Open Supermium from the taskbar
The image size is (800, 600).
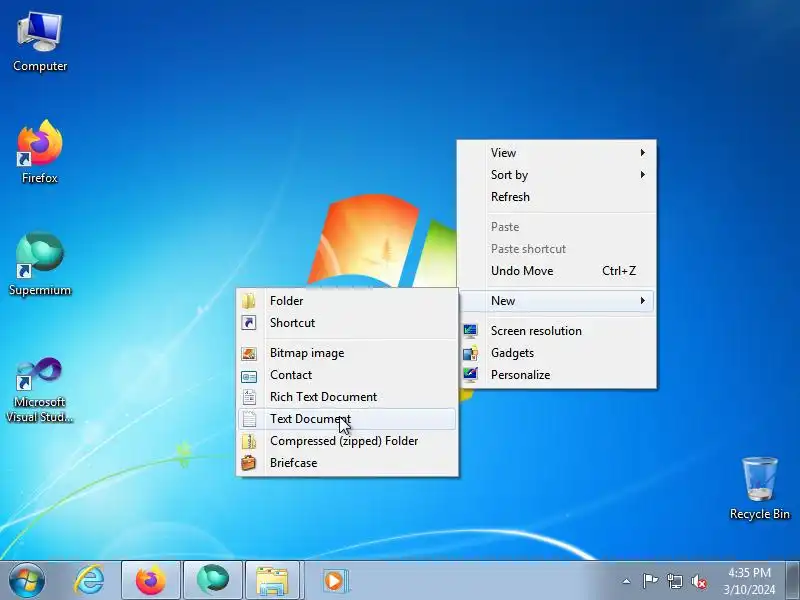click(x=213, y=581)
